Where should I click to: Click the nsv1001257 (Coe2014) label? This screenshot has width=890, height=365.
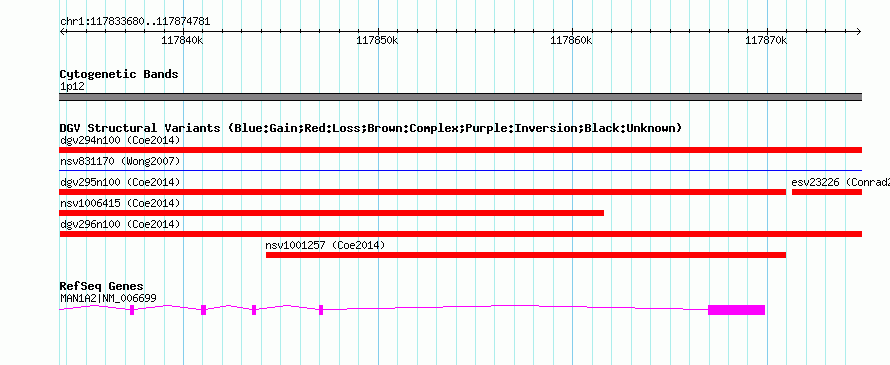click(325, 245)
